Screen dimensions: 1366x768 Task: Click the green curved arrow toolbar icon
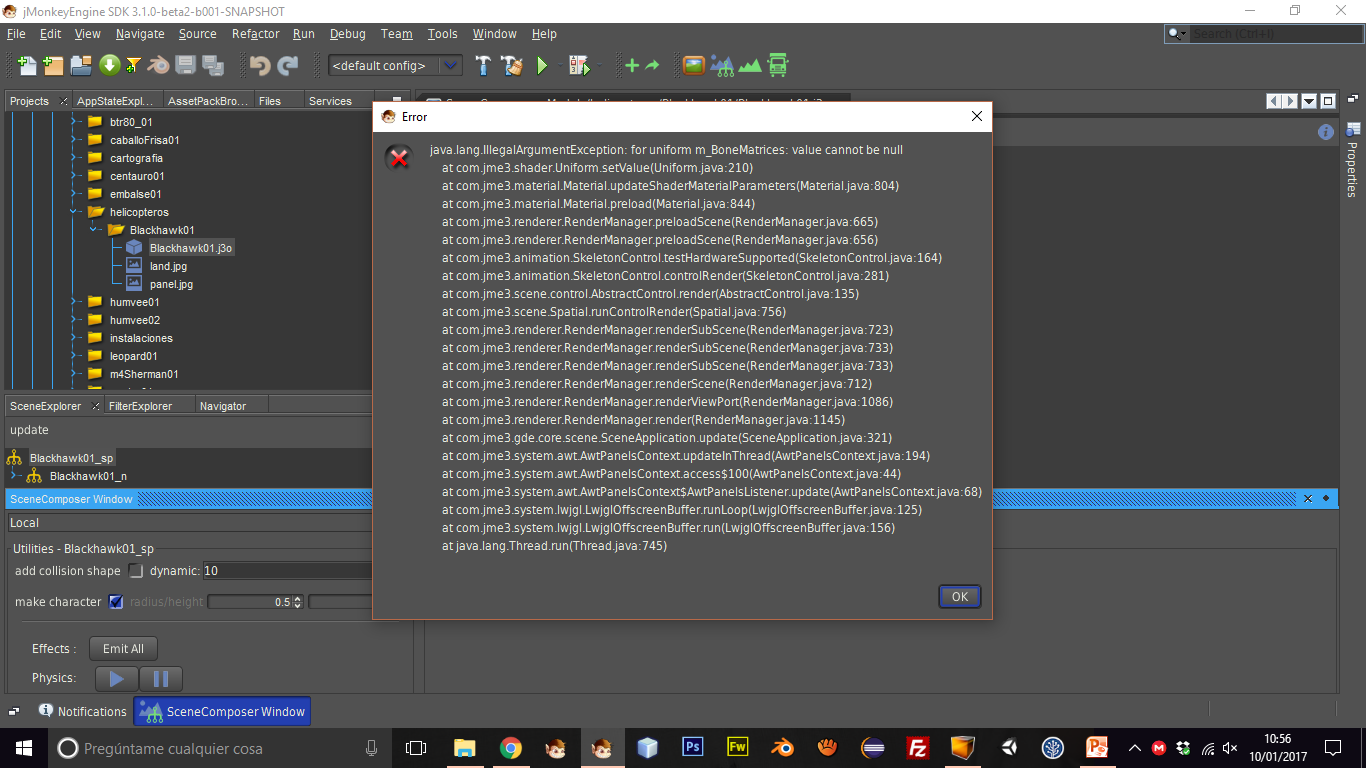click(x=653, y=65)
